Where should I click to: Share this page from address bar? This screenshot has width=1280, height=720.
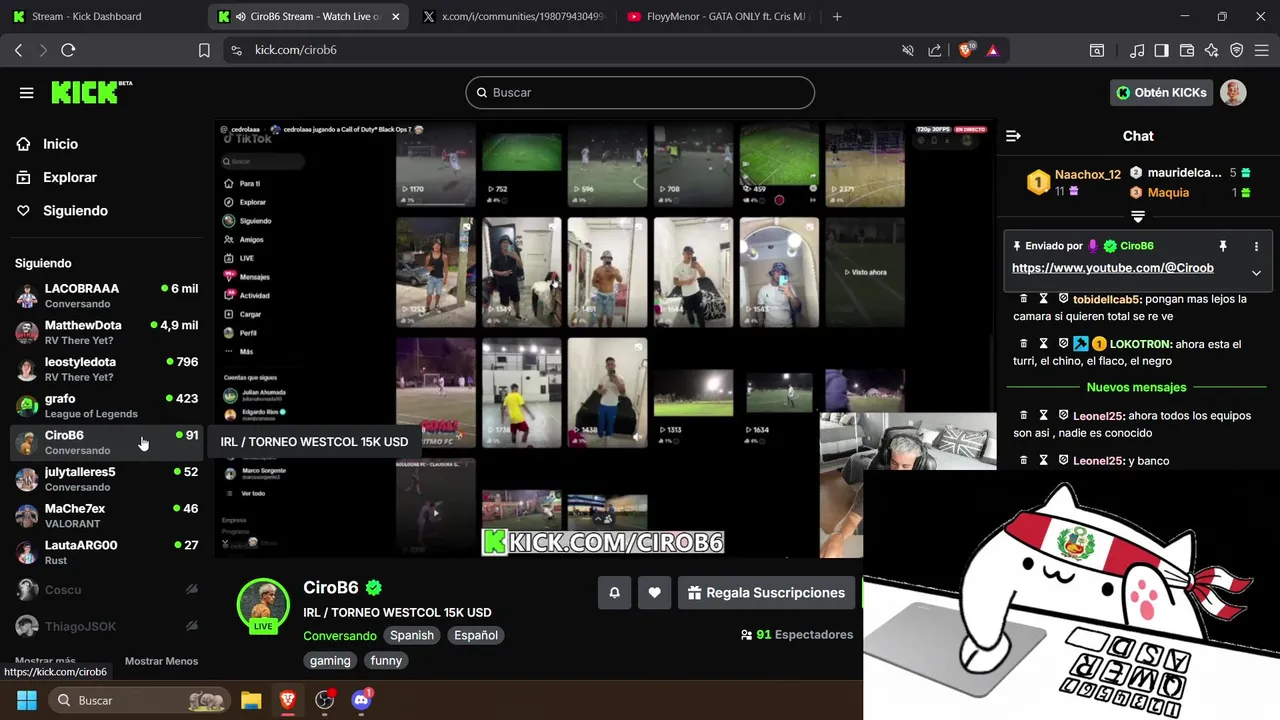click(x=935, y=50)
